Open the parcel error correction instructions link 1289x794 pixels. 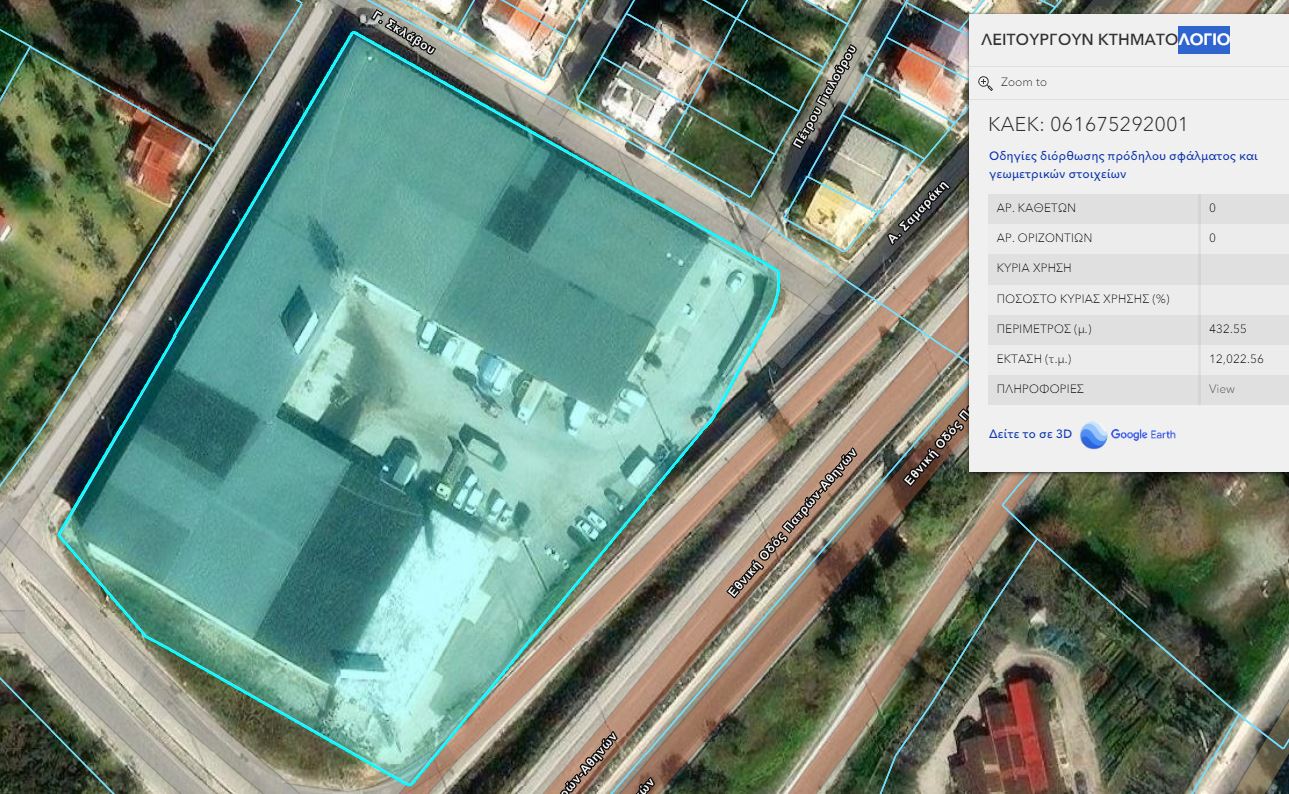(x=1122, y=165)
